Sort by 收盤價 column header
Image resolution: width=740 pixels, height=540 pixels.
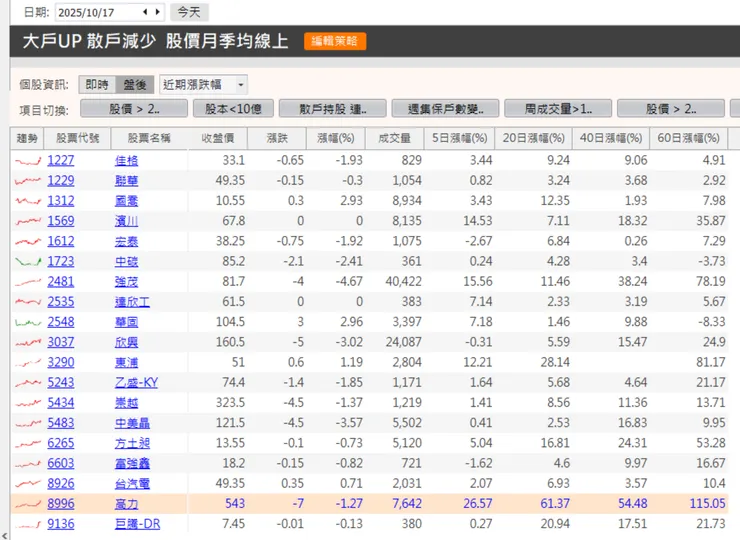(217, 138)
